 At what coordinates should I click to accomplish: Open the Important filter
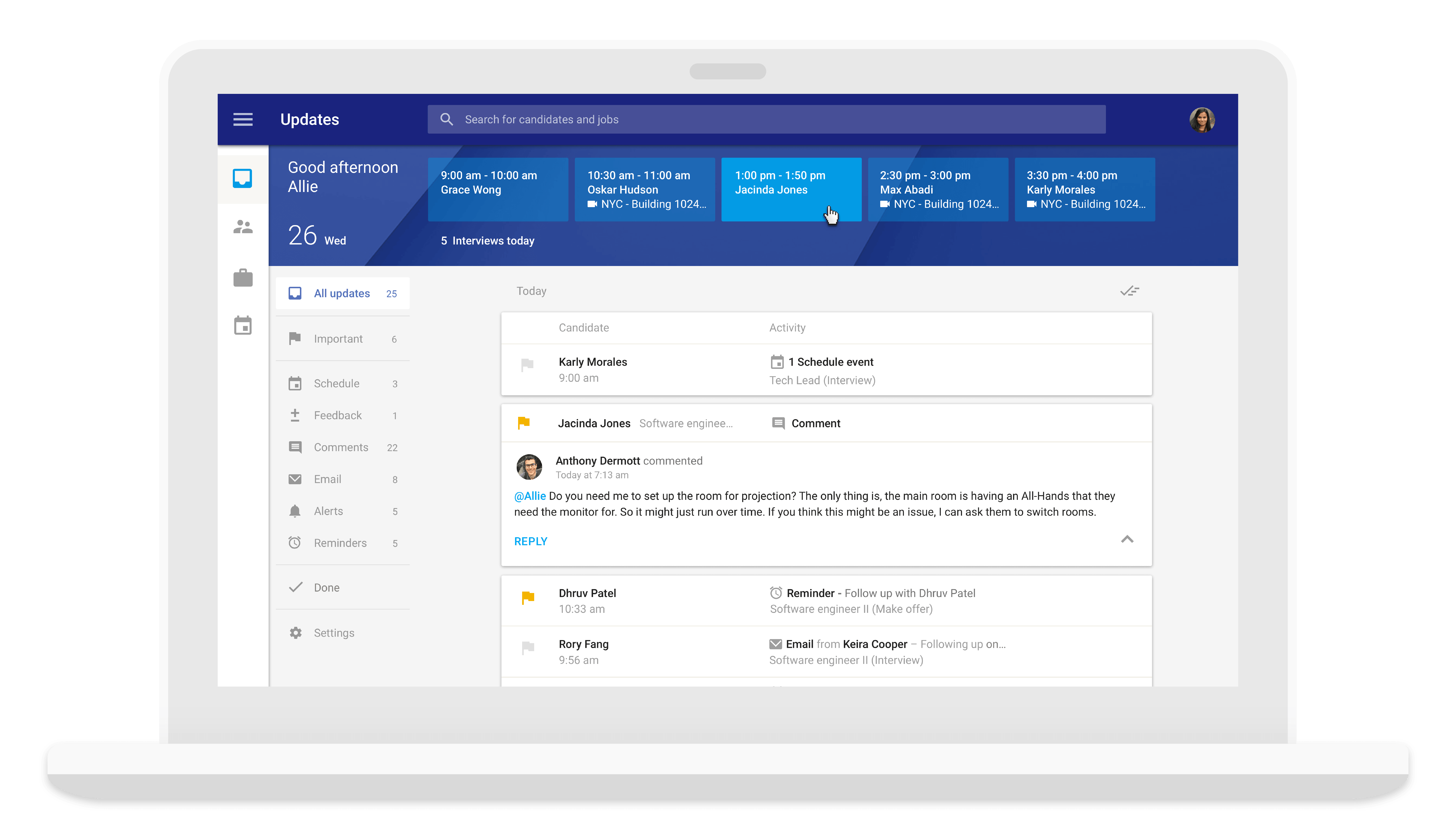342,339
